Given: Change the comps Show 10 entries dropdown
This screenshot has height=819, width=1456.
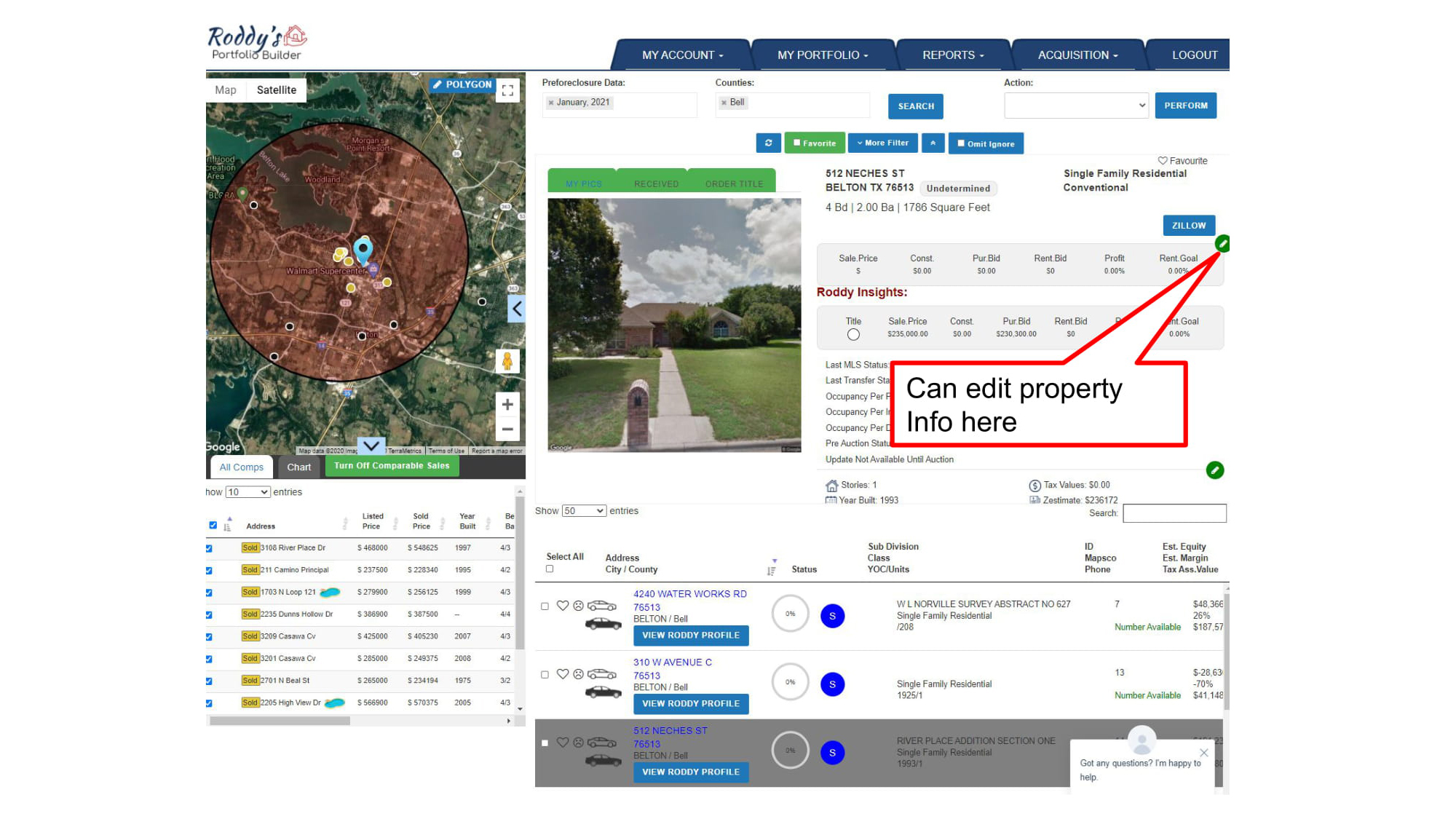Looking at the screenshot, I should coord(248,492).
